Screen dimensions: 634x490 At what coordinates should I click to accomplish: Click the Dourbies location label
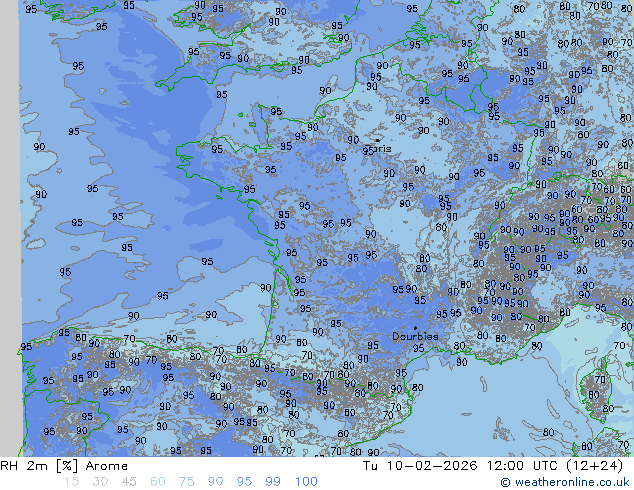(x=415, y=336)
